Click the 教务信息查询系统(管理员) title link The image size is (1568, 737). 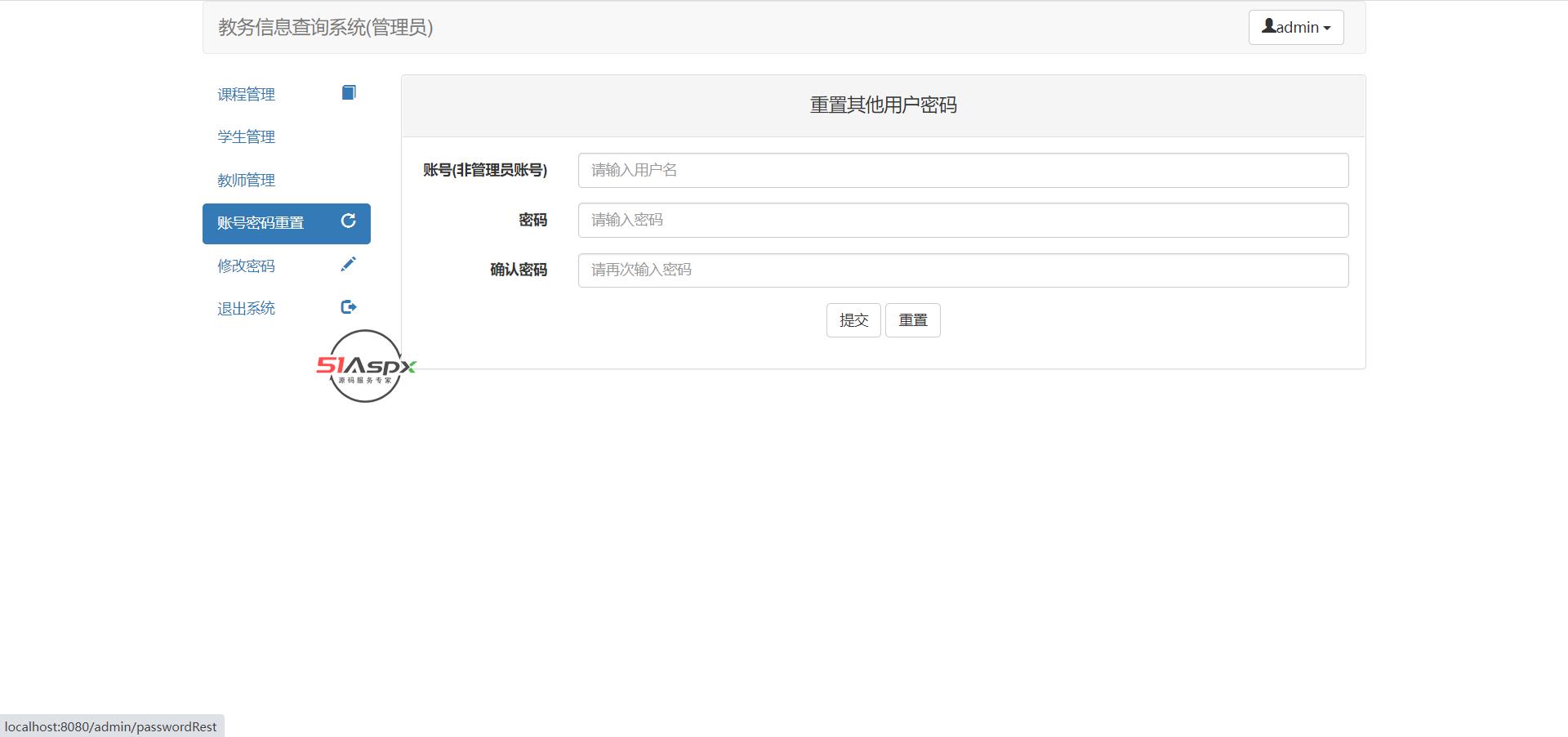coord(325,28)
